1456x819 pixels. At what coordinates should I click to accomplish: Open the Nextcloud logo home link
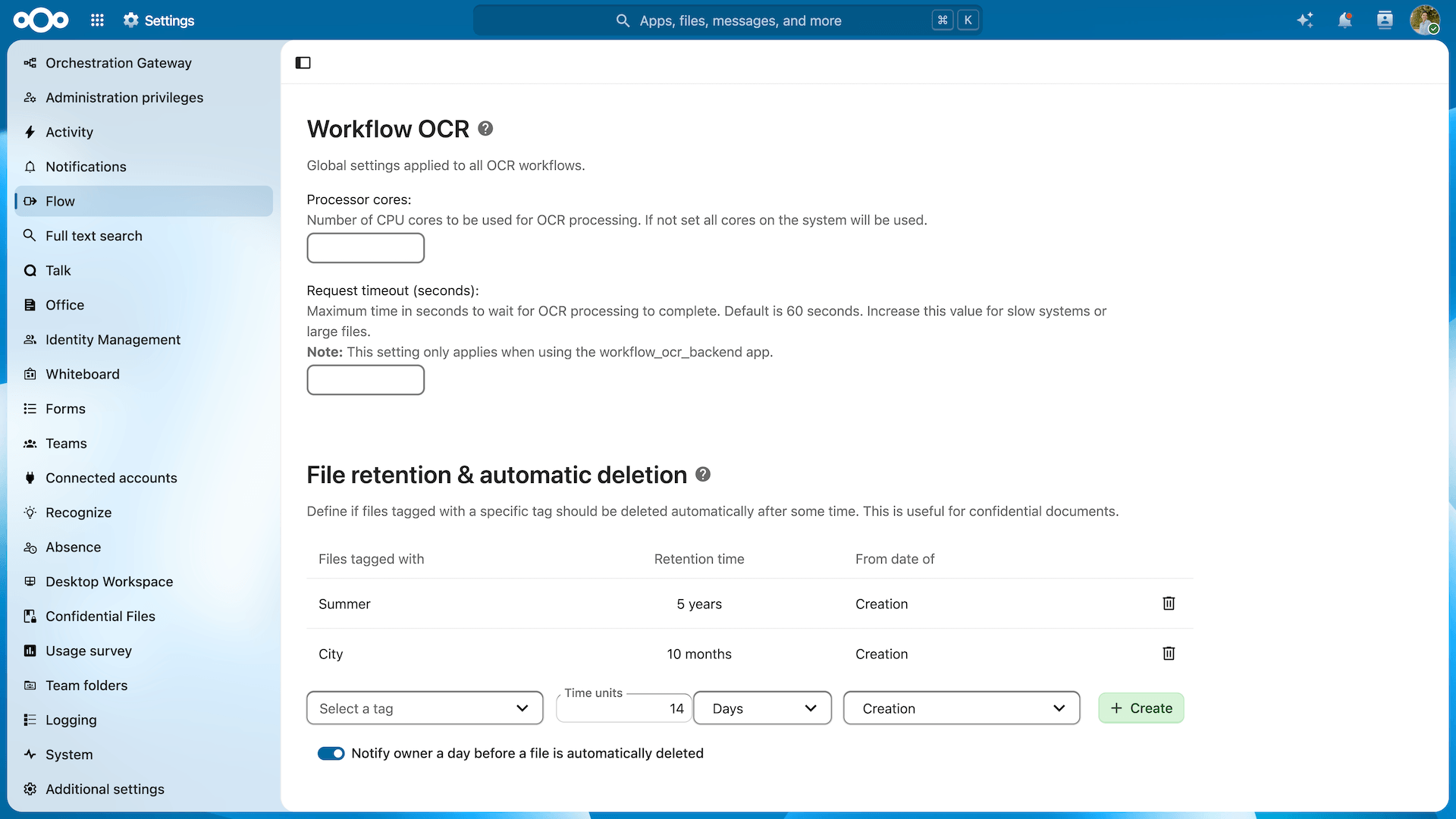(41, 20)
